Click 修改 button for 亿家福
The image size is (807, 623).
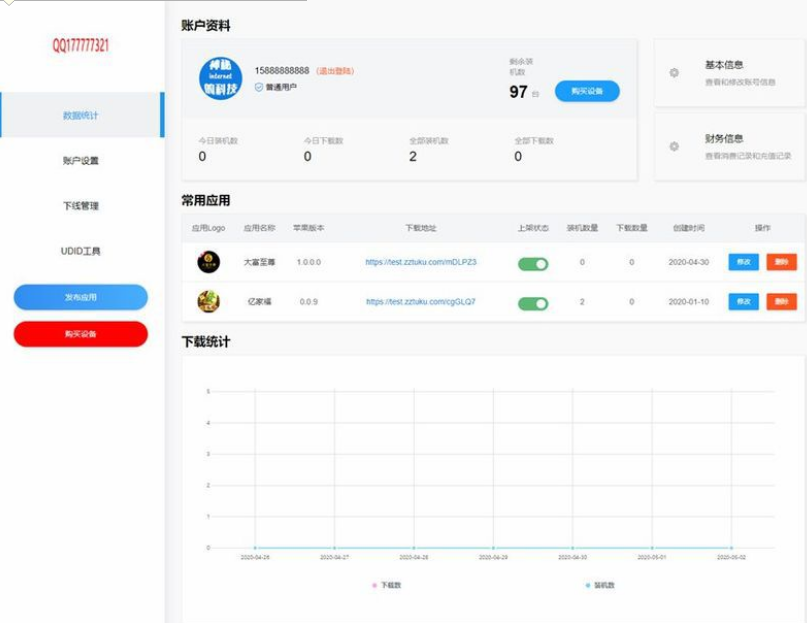743,301
